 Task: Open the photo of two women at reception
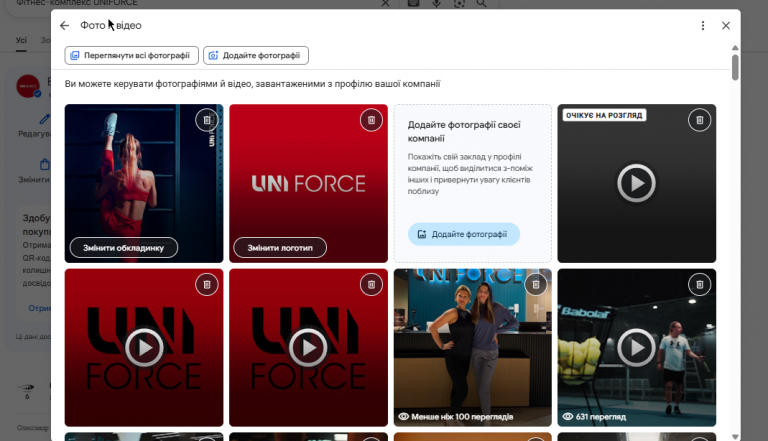473,347
